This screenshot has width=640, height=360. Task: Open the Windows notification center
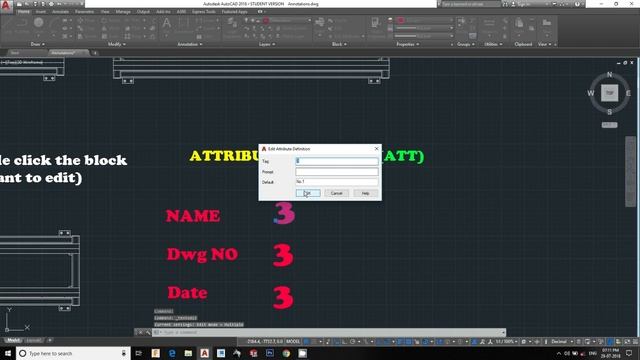click(x=629, y=353)
